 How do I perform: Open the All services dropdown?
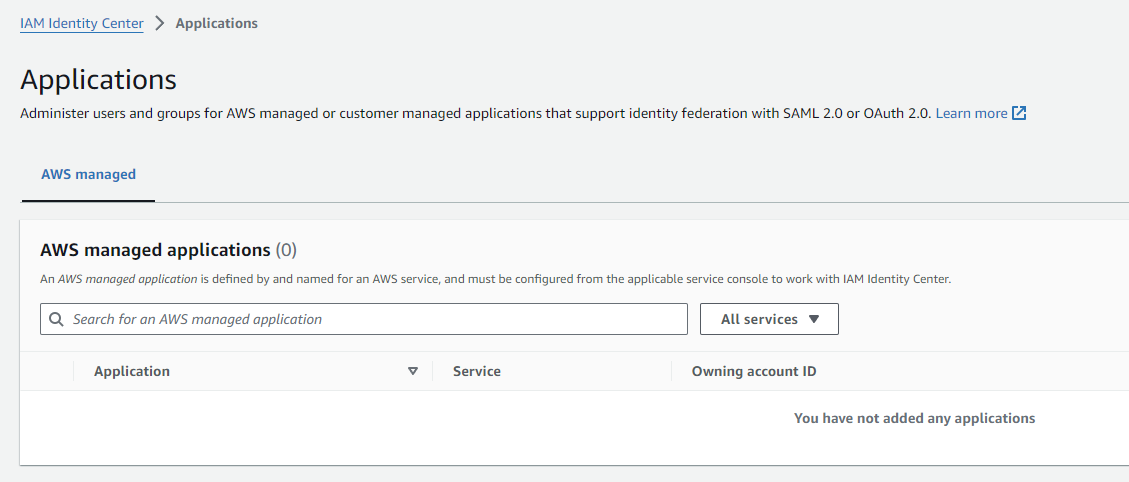[x=768, y=319]
